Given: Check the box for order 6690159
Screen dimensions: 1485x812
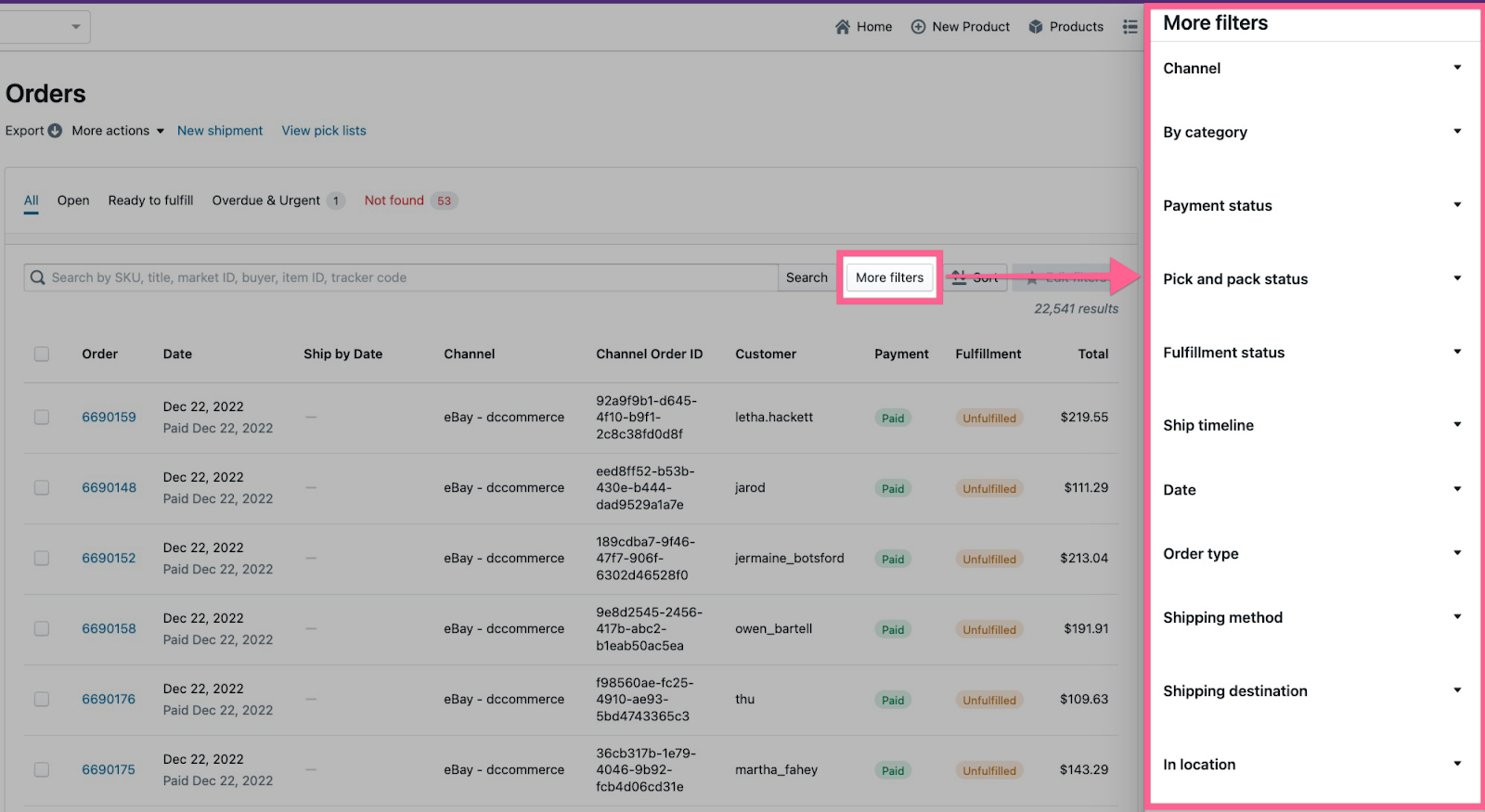Looking at the screenshot, I should (x=42, y=418).
